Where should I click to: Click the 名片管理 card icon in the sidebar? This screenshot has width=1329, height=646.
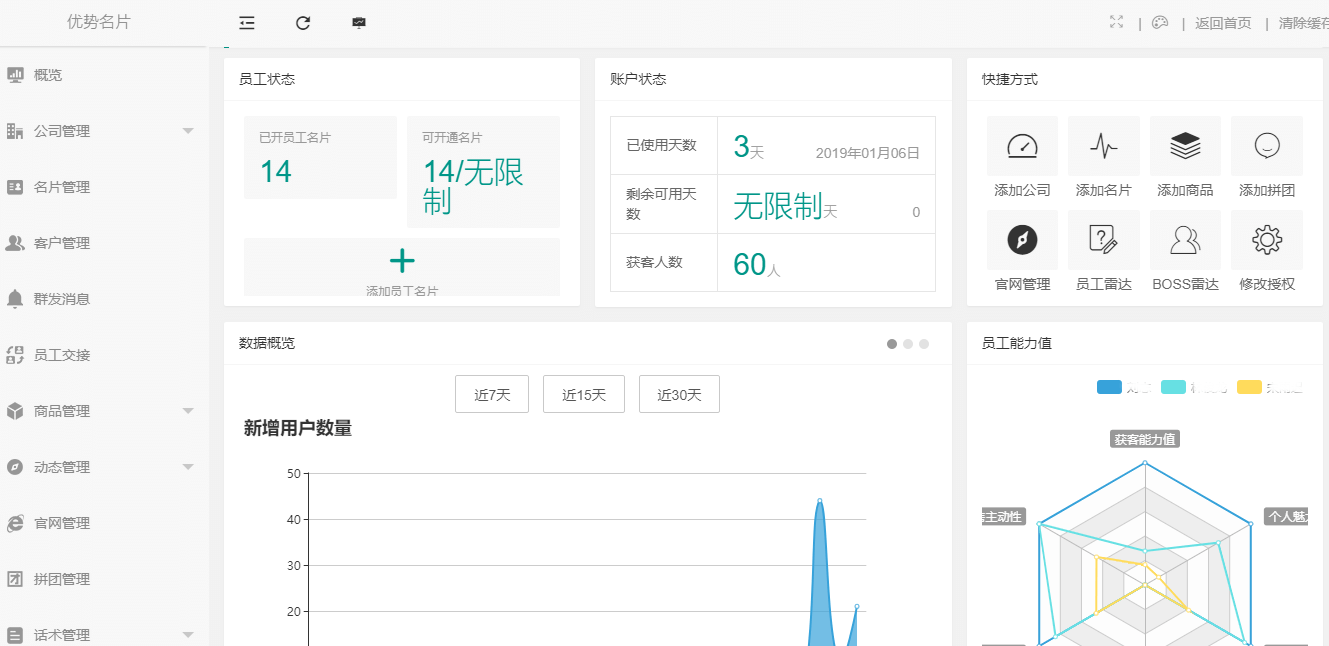[15, 187]
